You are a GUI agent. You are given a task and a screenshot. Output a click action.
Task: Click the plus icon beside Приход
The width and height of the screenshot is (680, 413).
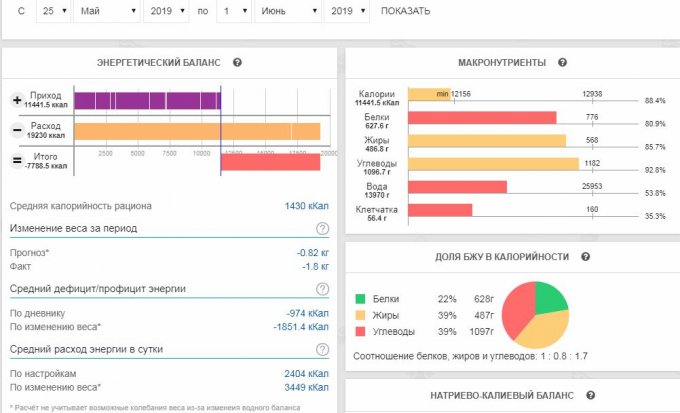(x=17, y=100)
